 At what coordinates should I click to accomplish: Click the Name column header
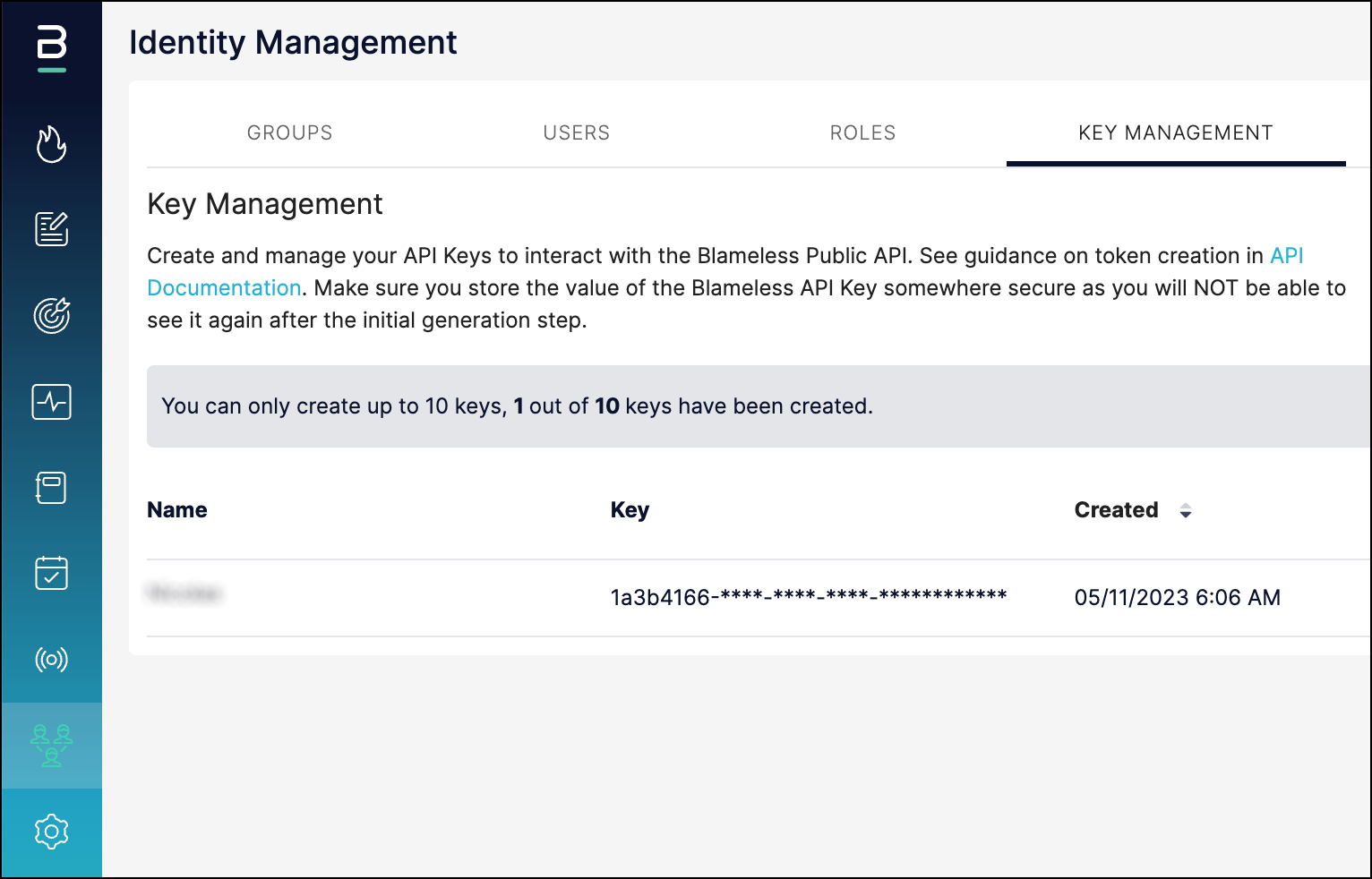(177, 510)
